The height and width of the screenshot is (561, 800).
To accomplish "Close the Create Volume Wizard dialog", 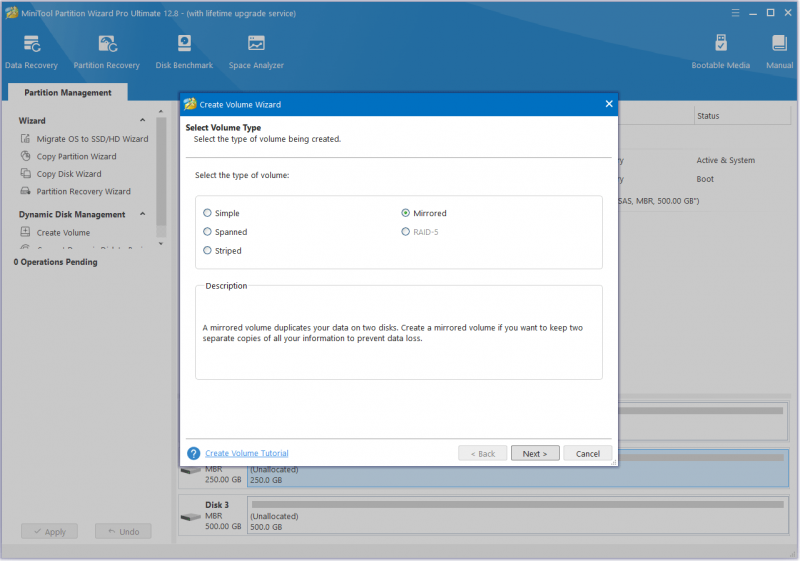I will click(609, 104).
